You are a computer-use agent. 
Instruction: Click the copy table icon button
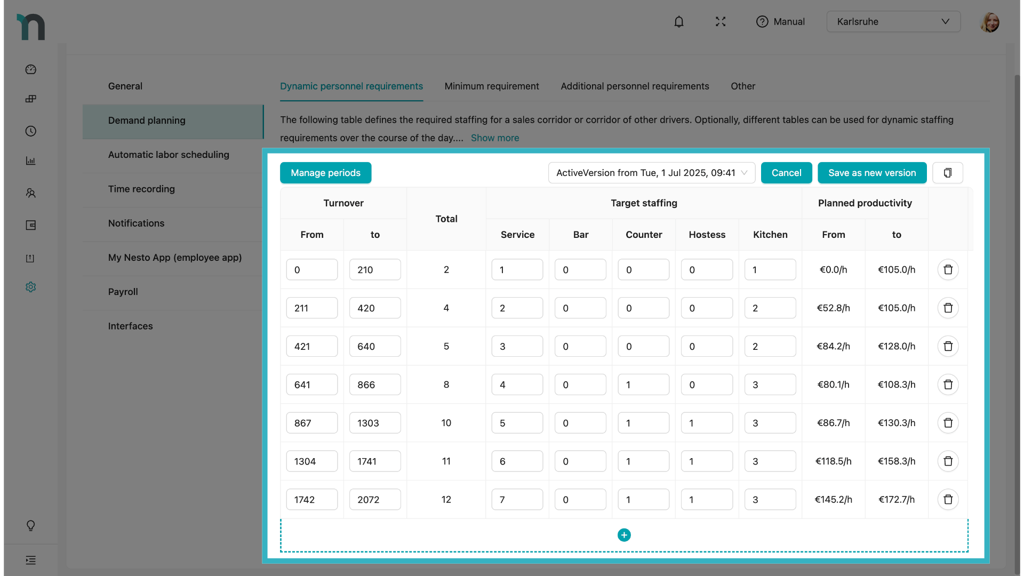(947, 173)
